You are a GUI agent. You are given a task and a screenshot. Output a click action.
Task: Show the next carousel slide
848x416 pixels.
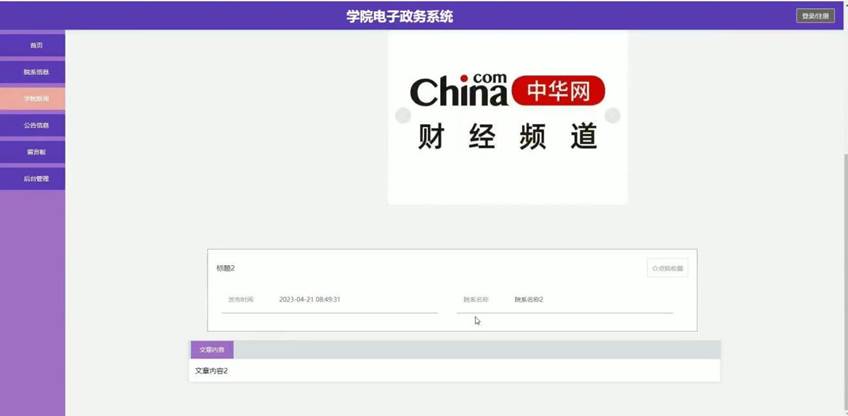click(x=612, y=115)
